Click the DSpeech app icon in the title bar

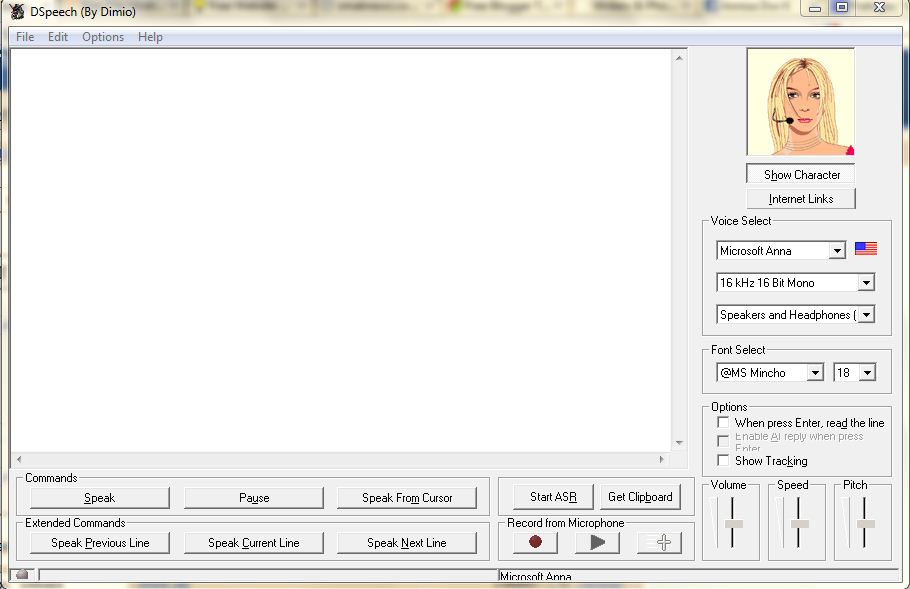tap(17, 11)
